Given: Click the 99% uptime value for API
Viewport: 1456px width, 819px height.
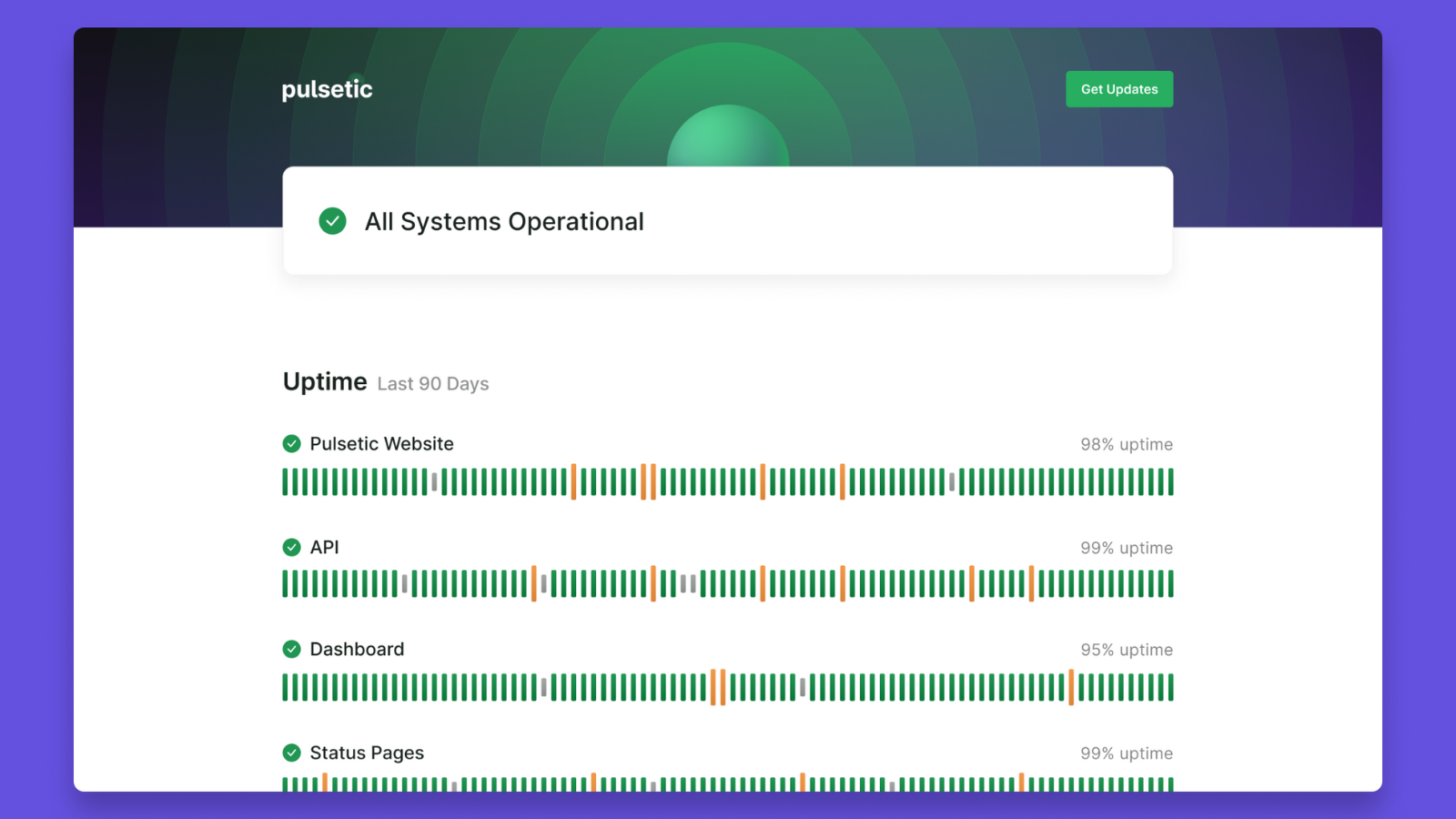Looking at the screenshot, I should (1127, 548).
